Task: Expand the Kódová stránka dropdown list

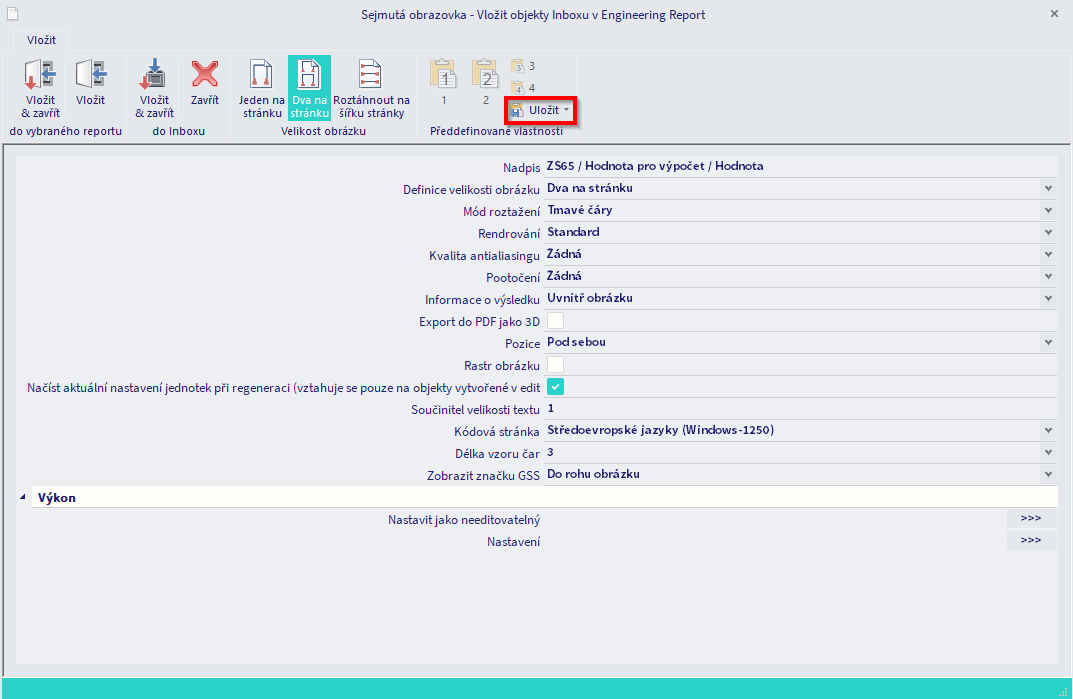Action: tap(1047, 431)
